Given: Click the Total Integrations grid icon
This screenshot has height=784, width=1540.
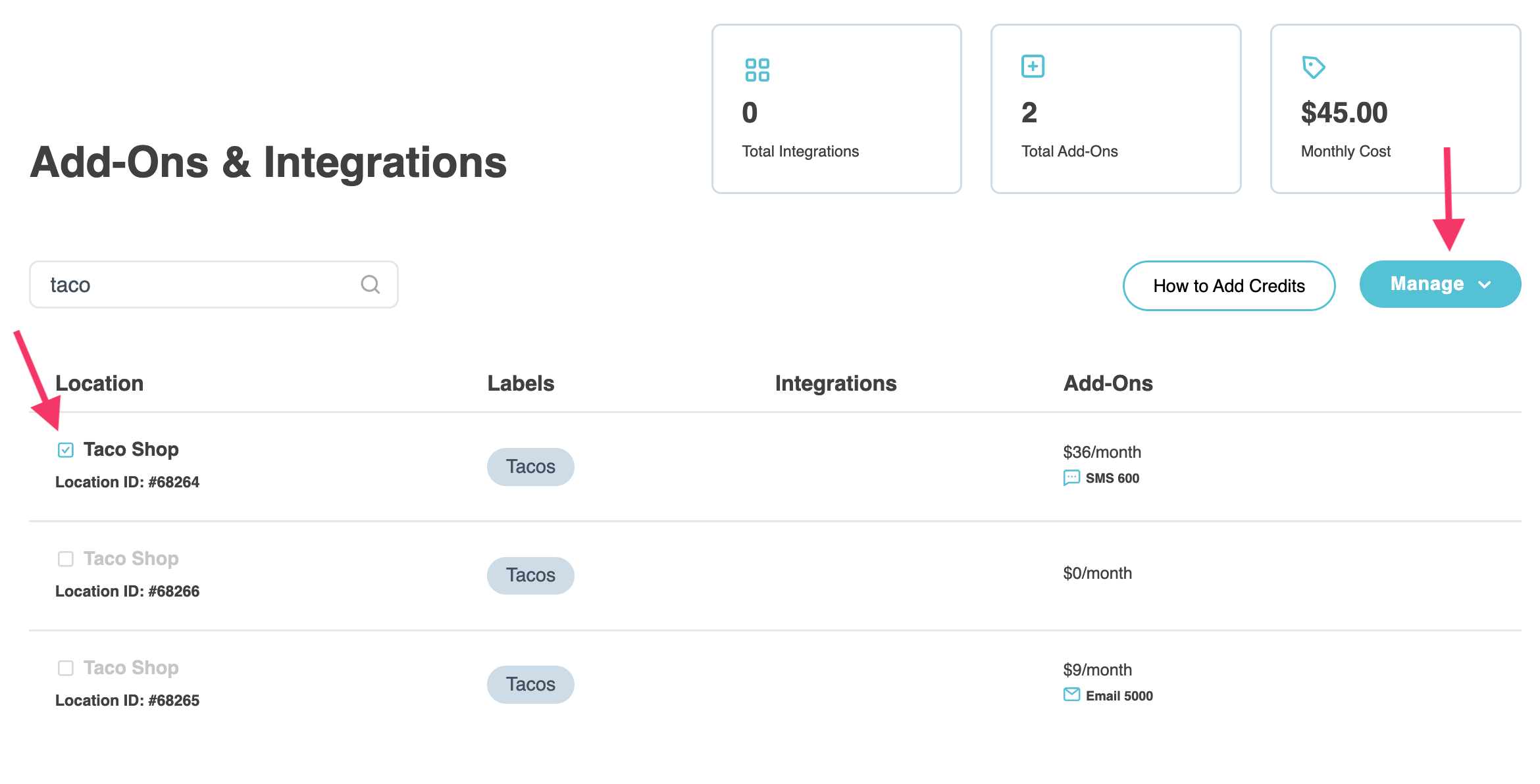Looking at the screenshot, I should point(757,69).
